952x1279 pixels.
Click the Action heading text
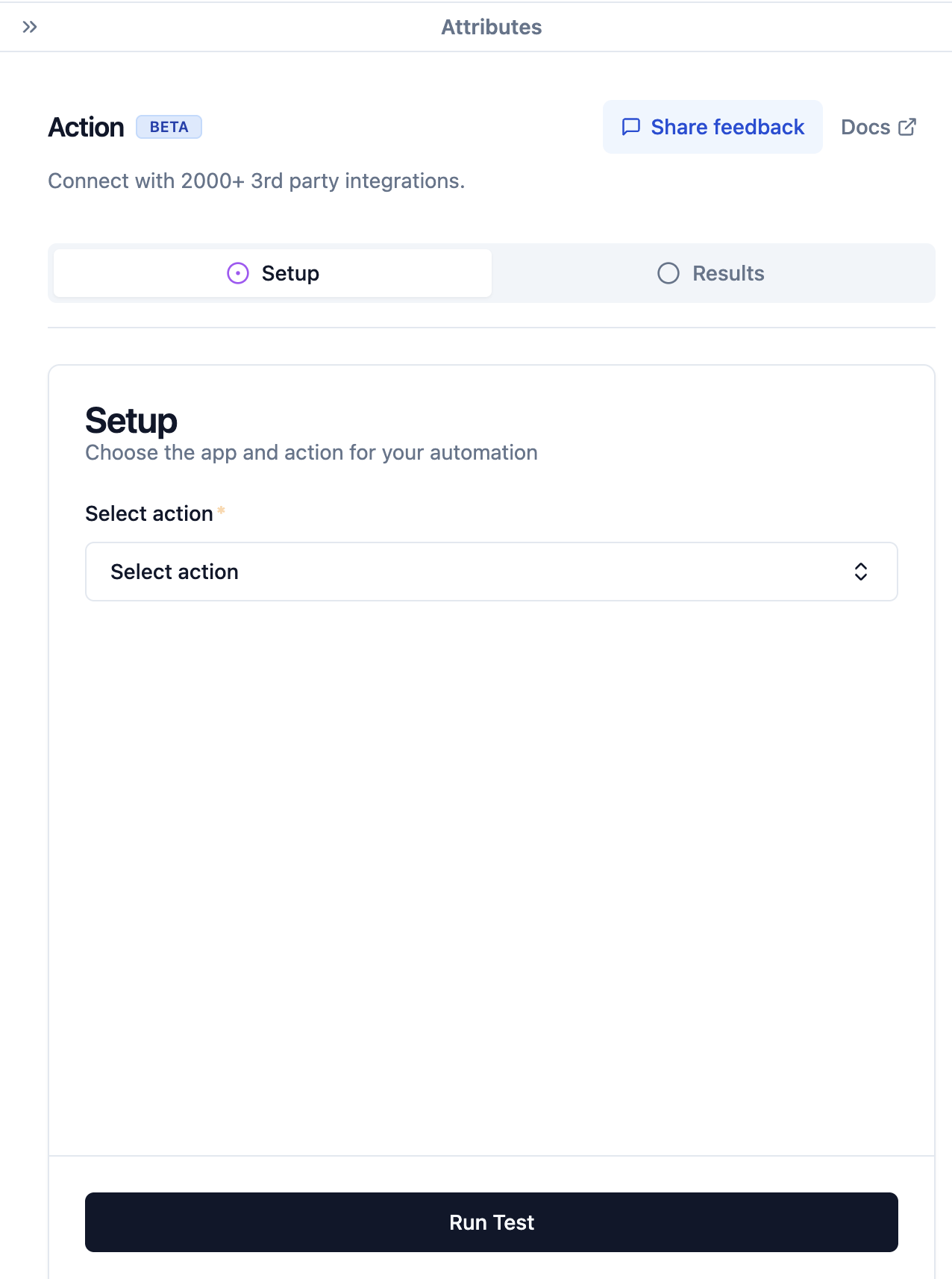[86, 127]
